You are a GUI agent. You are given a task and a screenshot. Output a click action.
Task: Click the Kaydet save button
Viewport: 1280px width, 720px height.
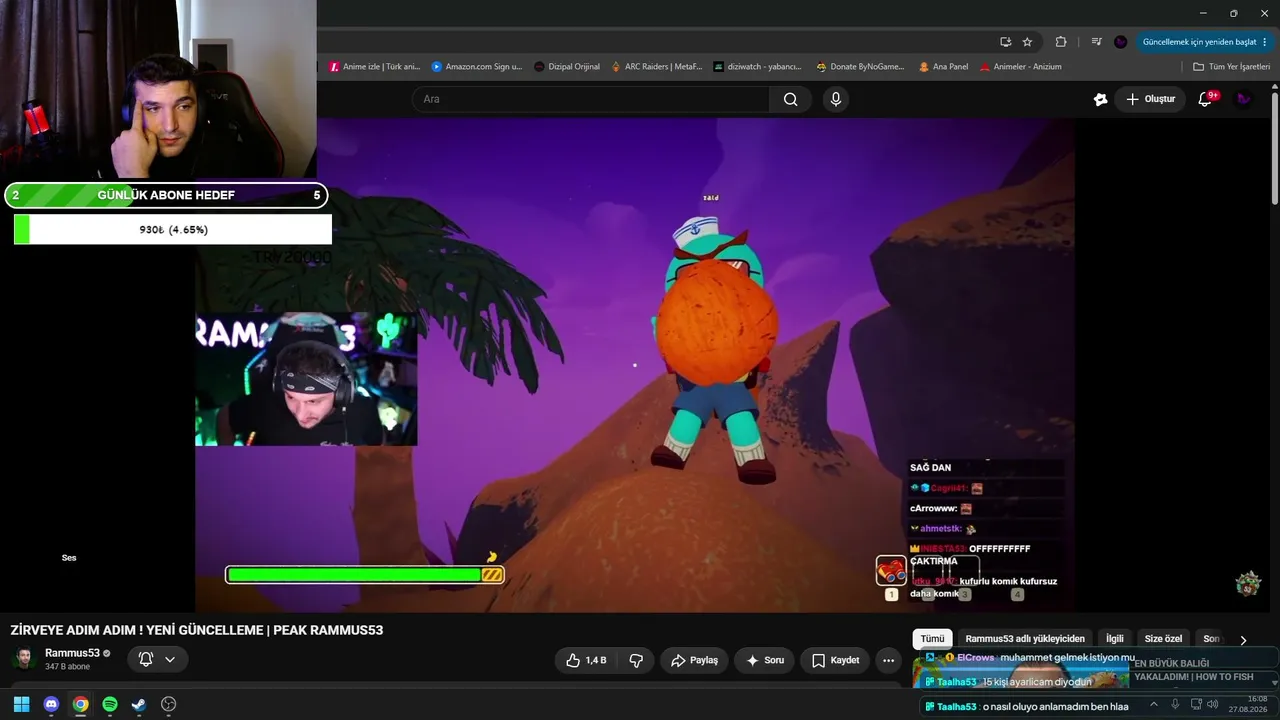[x=835, y=660]
